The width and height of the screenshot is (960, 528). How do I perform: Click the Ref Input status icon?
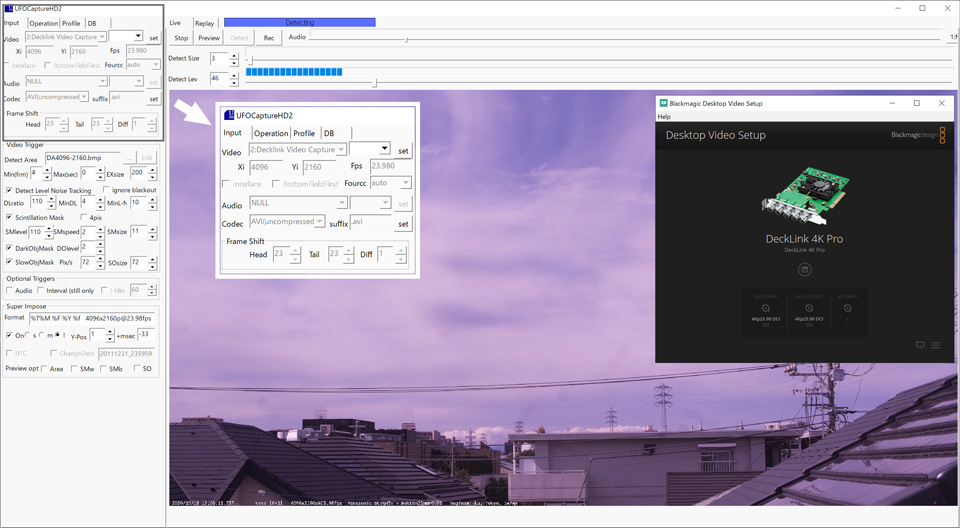click(x=848, y=308)
